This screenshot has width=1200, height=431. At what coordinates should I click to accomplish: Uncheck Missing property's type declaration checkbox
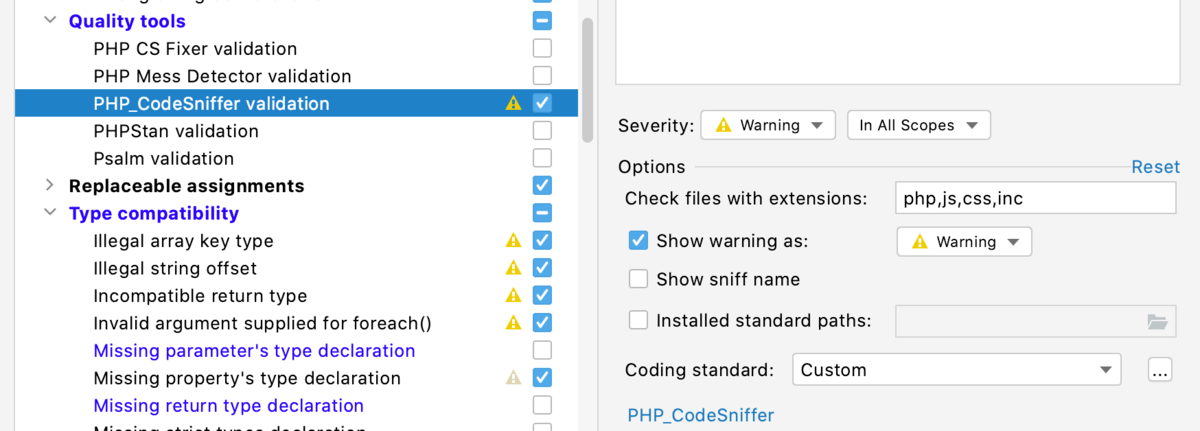point(542,377)
